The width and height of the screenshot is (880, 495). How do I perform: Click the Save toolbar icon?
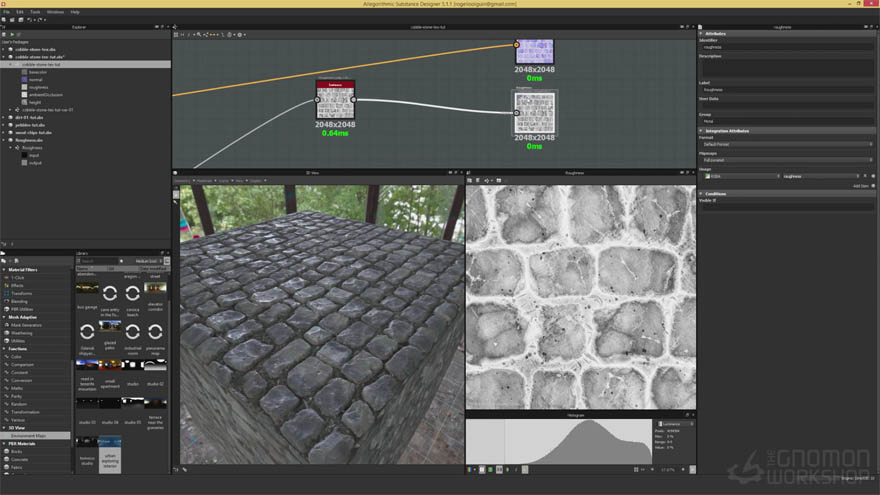coord(21,20)
